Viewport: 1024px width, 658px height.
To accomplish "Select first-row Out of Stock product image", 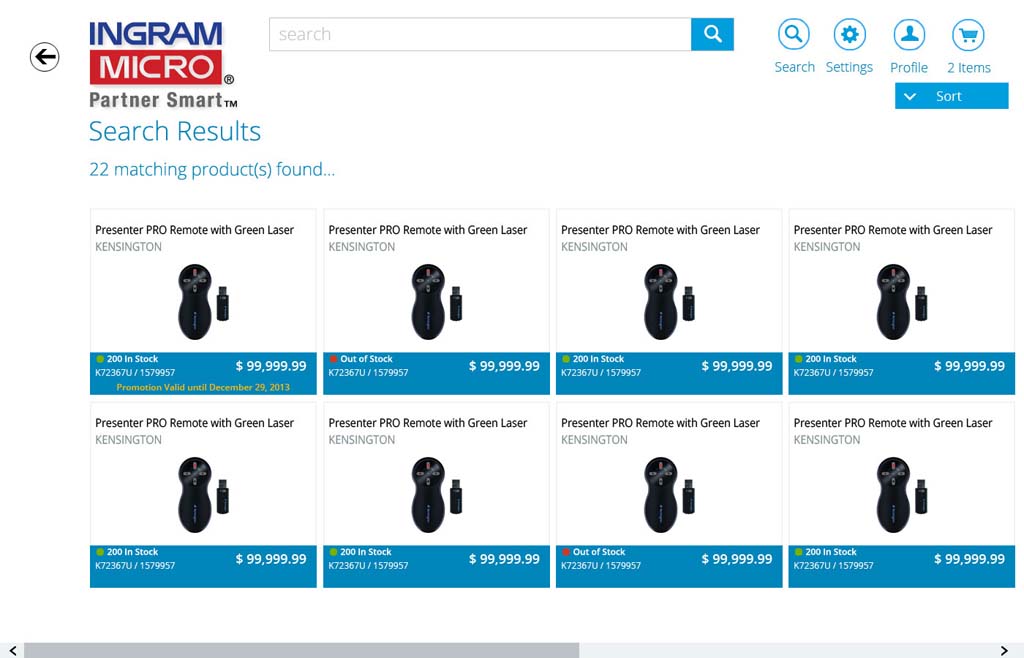I will 436,301.
